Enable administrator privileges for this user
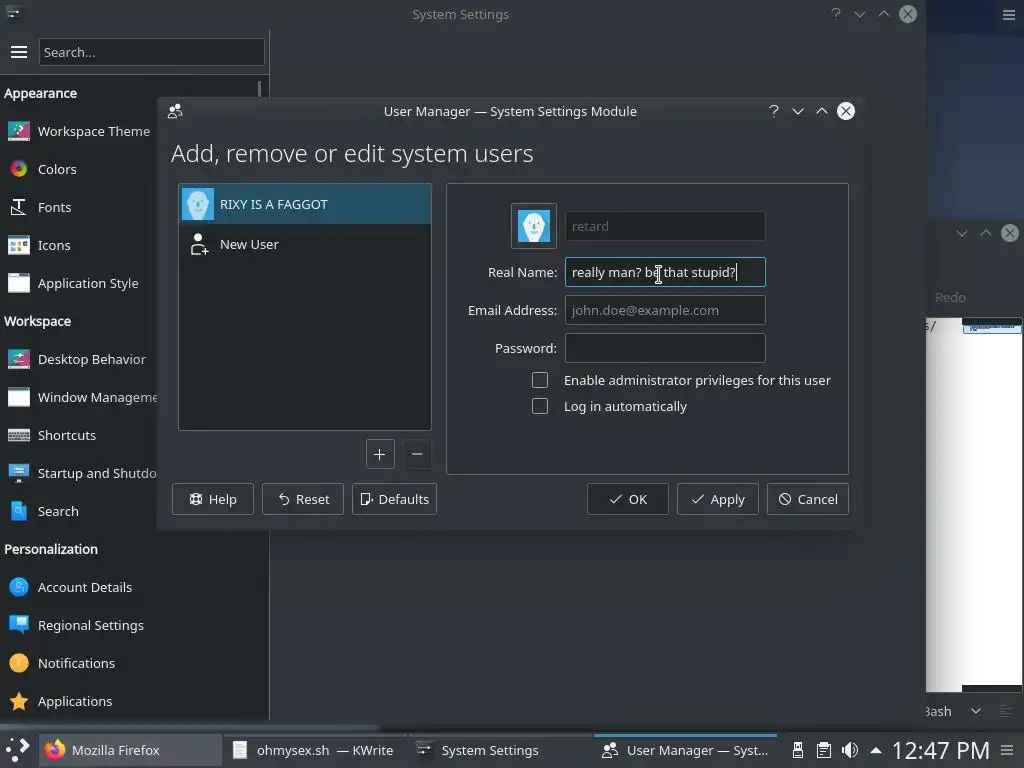The width and height of the screenshot is (1024, 768). click(540, 380)
